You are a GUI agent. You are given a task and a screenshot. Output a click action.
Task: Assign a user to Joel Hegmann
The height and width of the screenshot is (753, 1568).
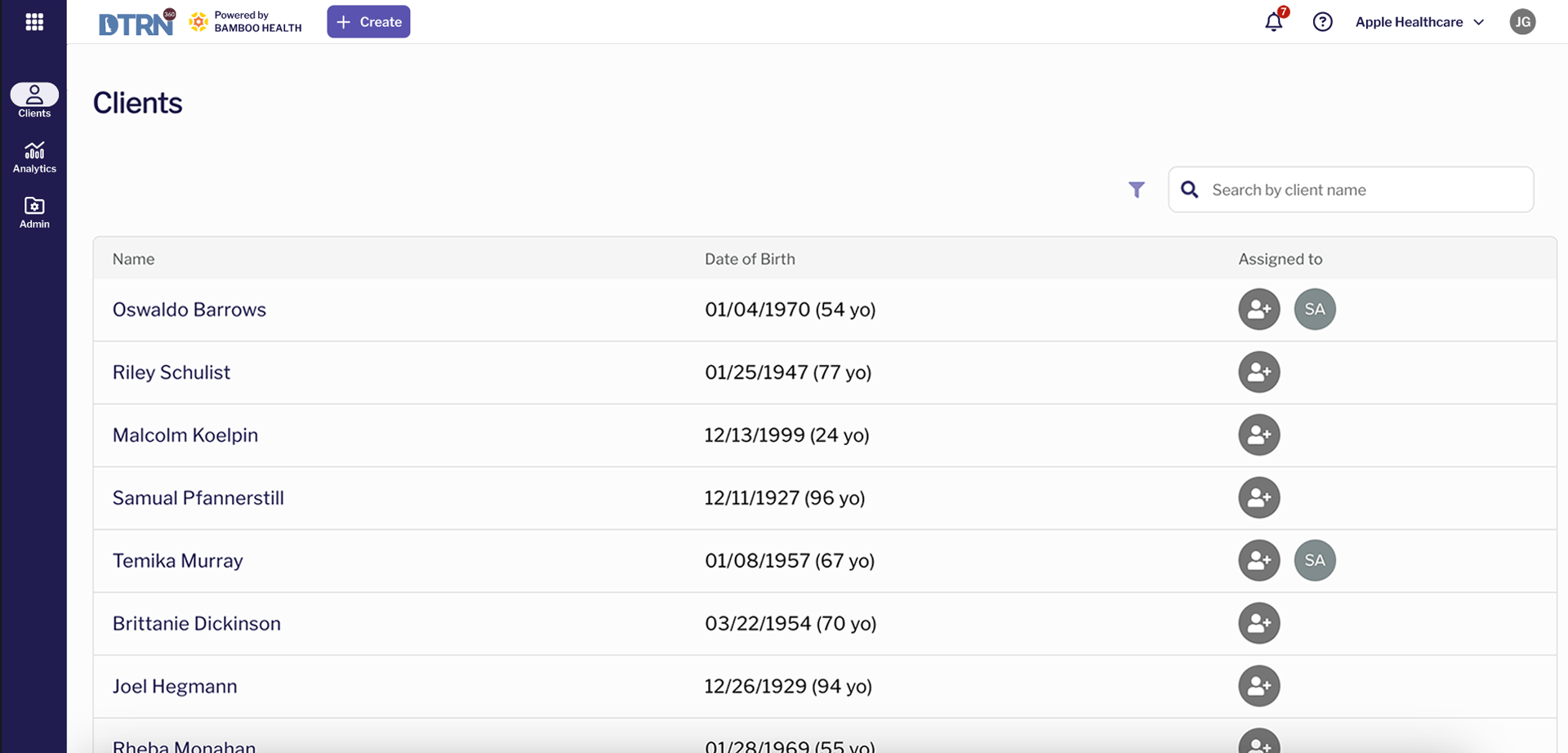[x=1259, y=686]
